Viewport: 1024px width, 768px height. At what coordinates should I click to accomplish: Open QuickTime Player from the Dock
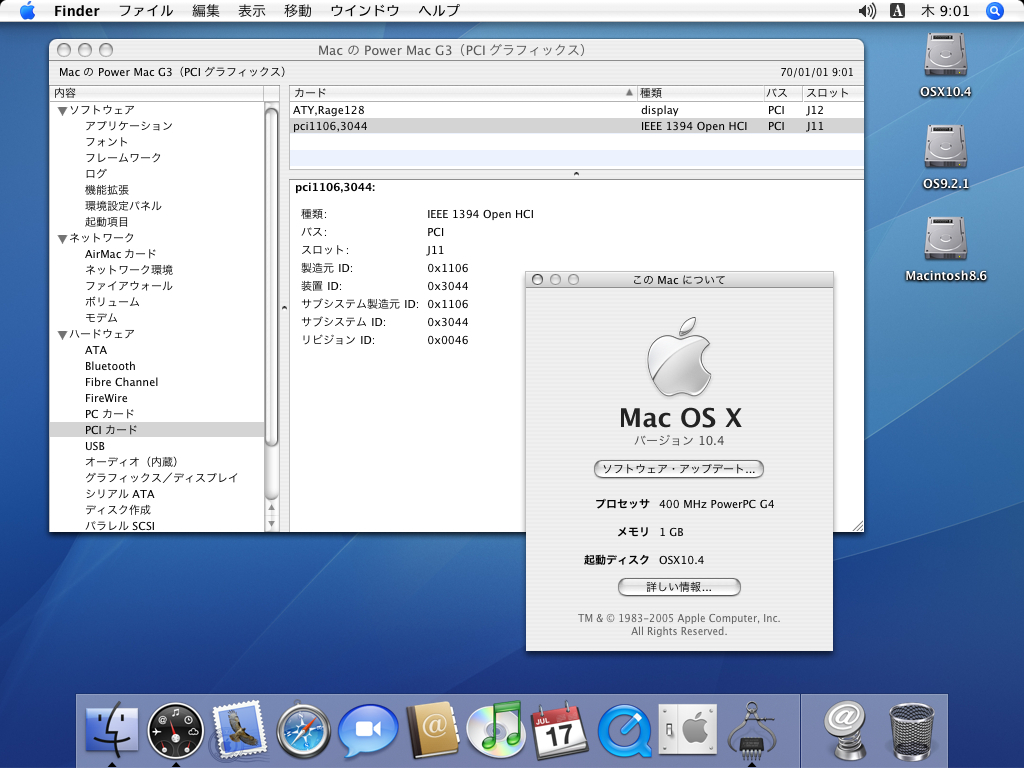click(x=624, y=731)
